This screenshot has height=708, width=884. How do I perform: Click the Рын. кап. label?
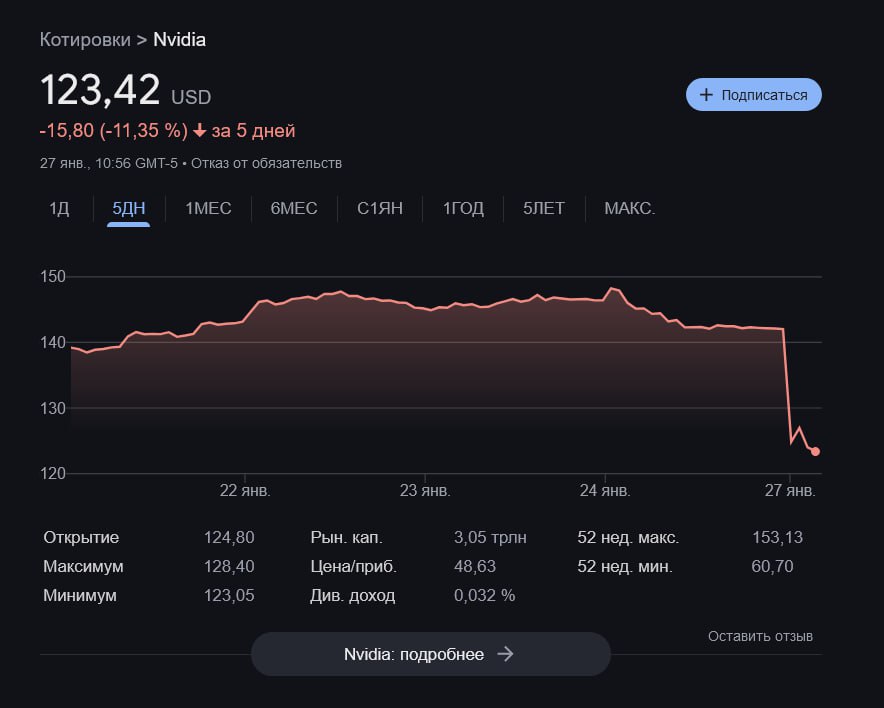coord(346,537)
